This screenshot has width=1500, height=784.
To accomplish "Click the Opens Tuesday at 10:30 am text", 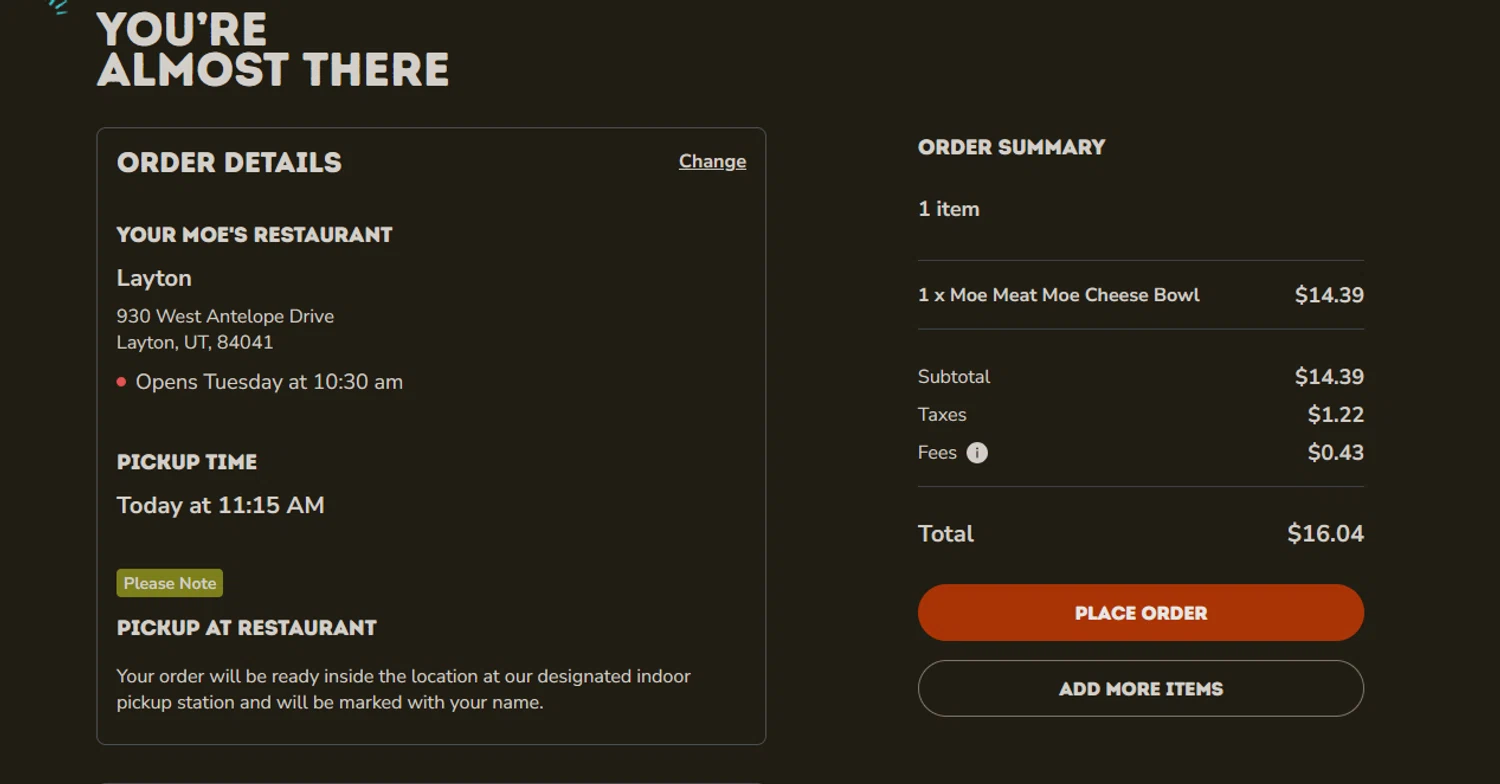I will pos(269,382).
